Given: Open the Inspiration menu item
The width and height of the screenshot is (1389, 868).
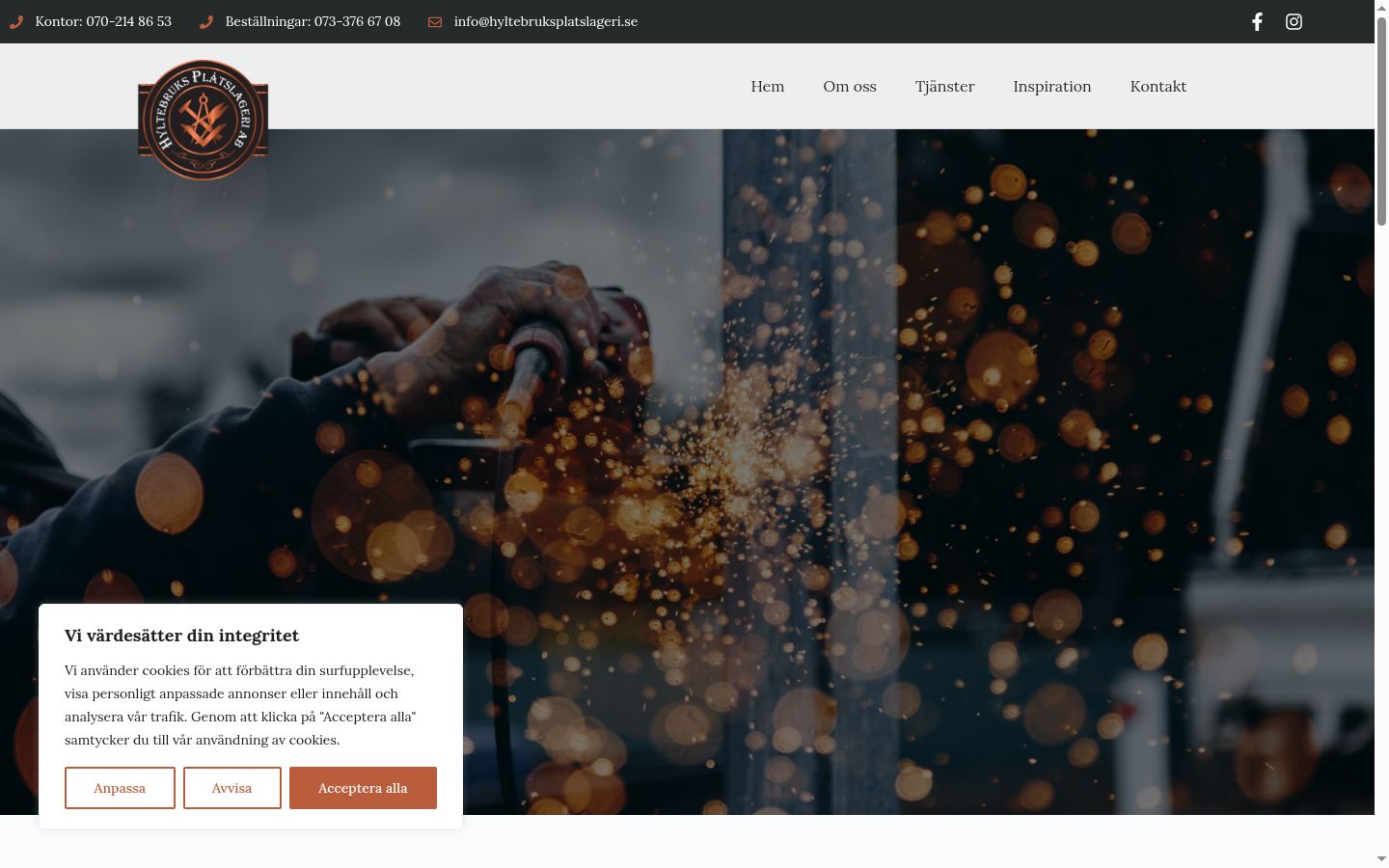Looking at the screenshot, I should click(1052, 86).
